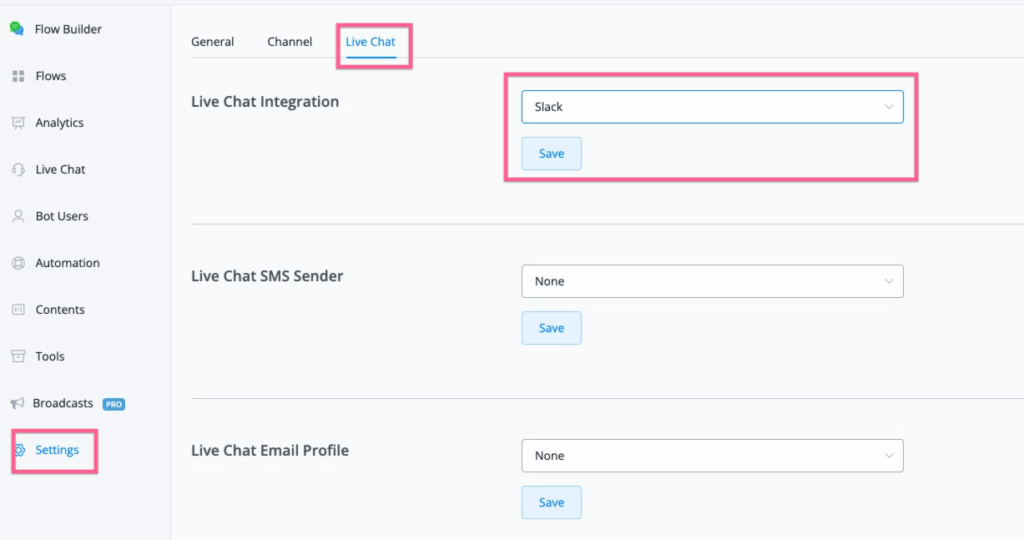This screenshot has height=540, width=1024.
Task: Save the Live Chat SMS Sender setting
Action: point(551,328)
